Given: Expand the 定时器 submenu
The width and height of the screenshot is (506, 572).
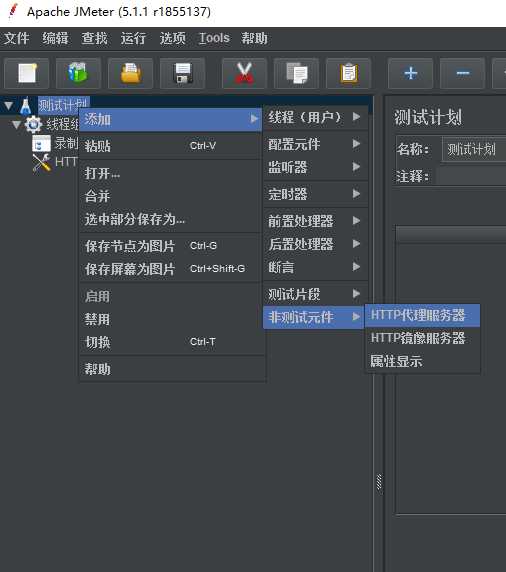Looking at the screenshot, I should click(x=315, y=194).
